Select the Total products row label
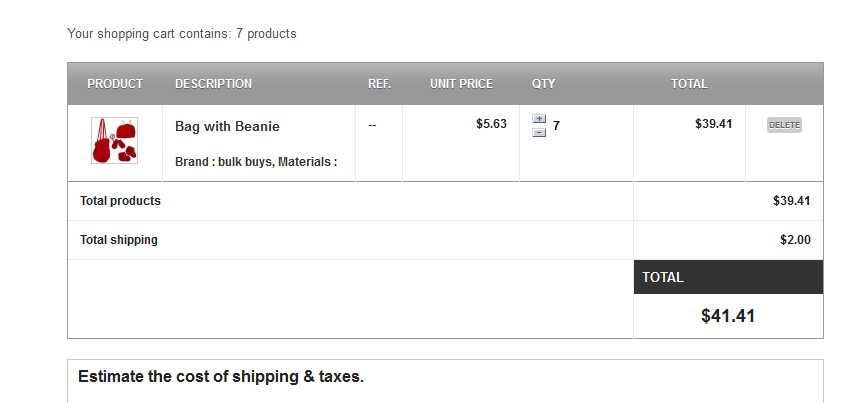845x403 pixels. click(120, 201)
